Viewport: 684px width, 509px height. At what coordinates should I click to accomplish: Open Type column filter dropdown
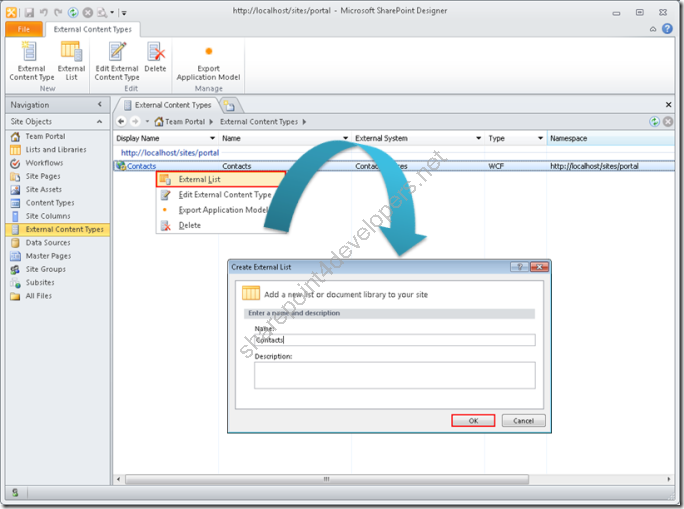click(x=540, y=138)
